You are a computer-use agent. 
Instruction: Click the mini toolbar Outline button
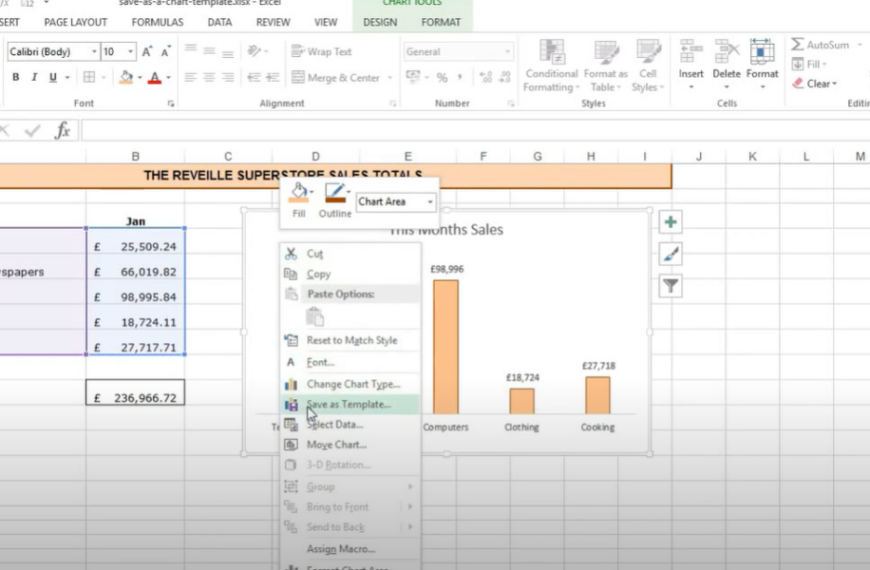click(x=335, y=200)
